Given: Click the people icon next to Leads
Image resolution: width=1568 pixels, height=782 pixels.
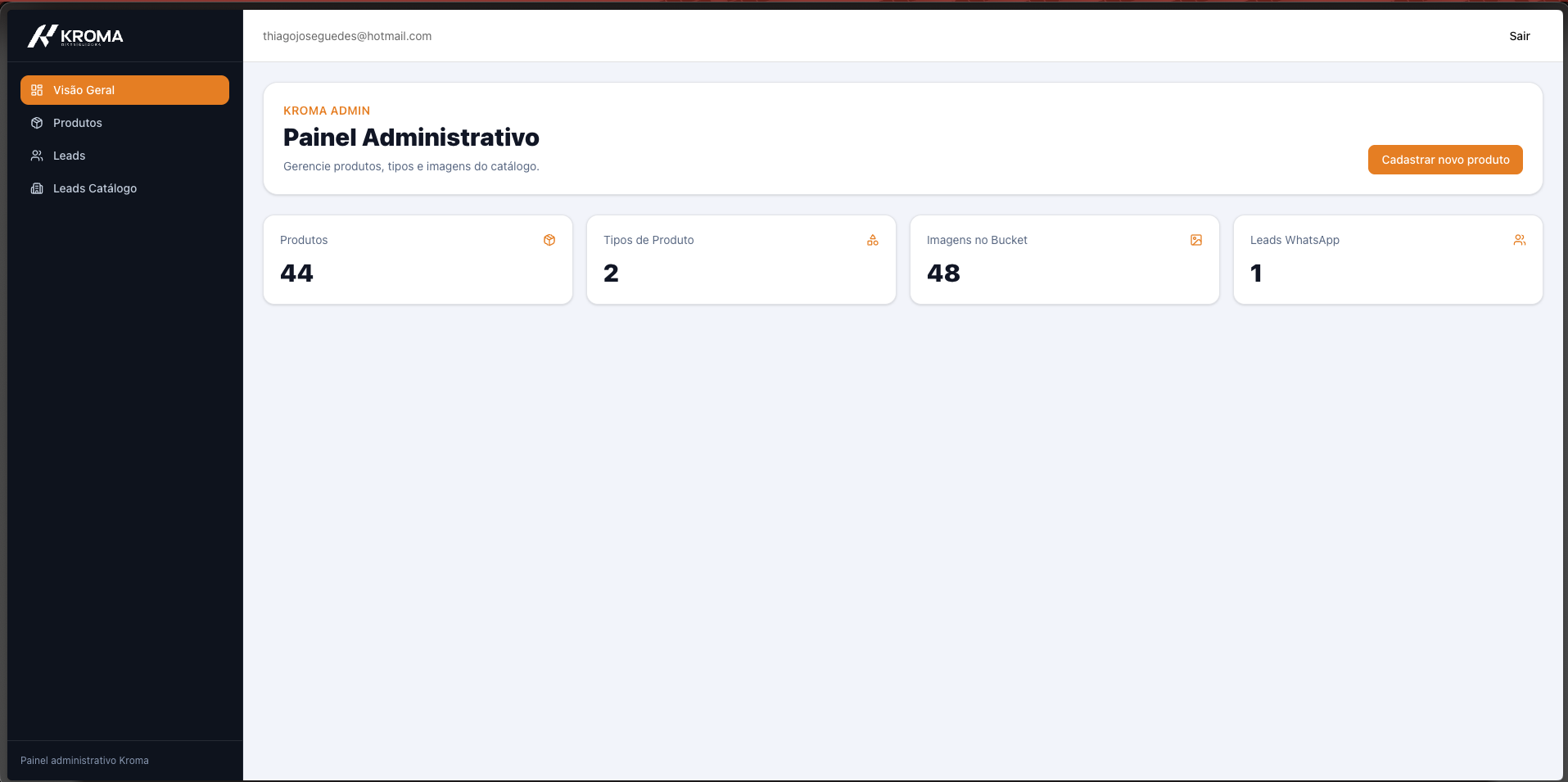Looking at the screenshot, I should click(x=37, y=156).
